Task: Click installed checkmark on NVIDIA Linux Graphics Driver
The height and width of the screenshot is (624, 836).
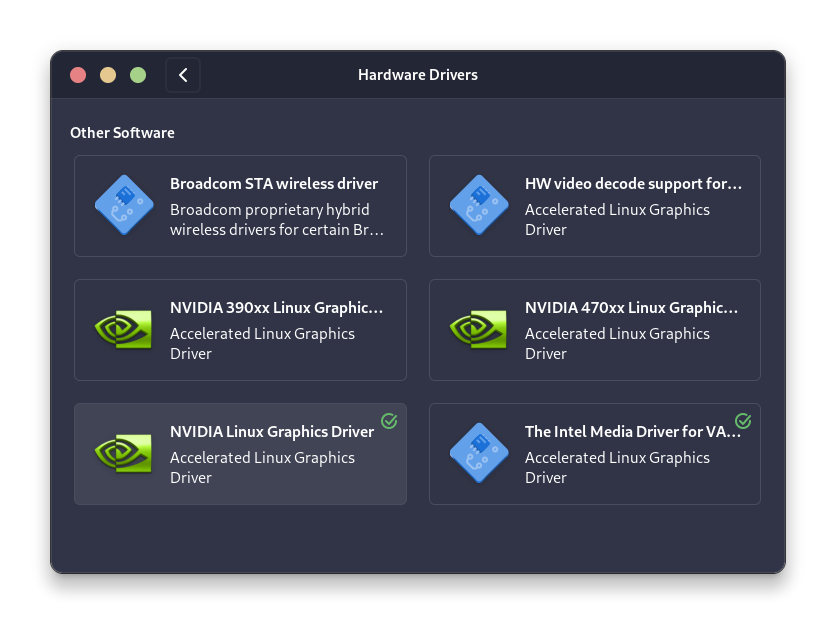Action: (389, 421)
